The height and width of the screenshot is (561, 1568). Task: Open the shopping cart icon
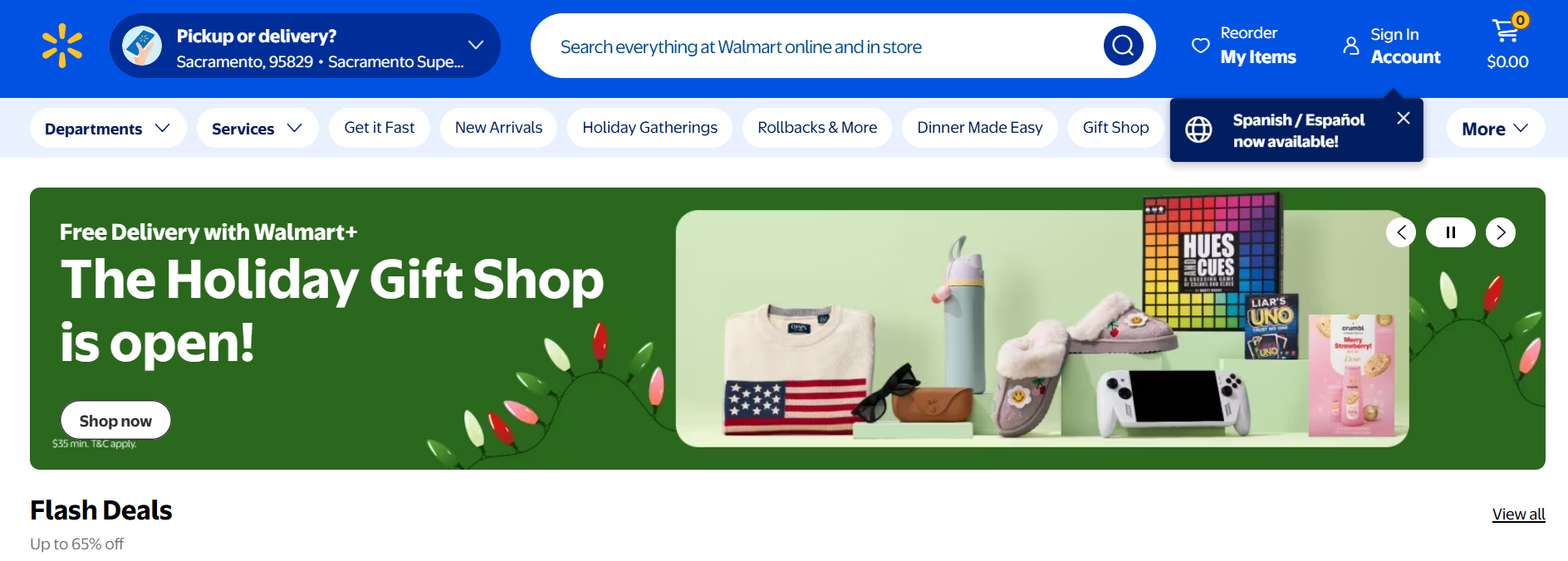(1506, 32)
